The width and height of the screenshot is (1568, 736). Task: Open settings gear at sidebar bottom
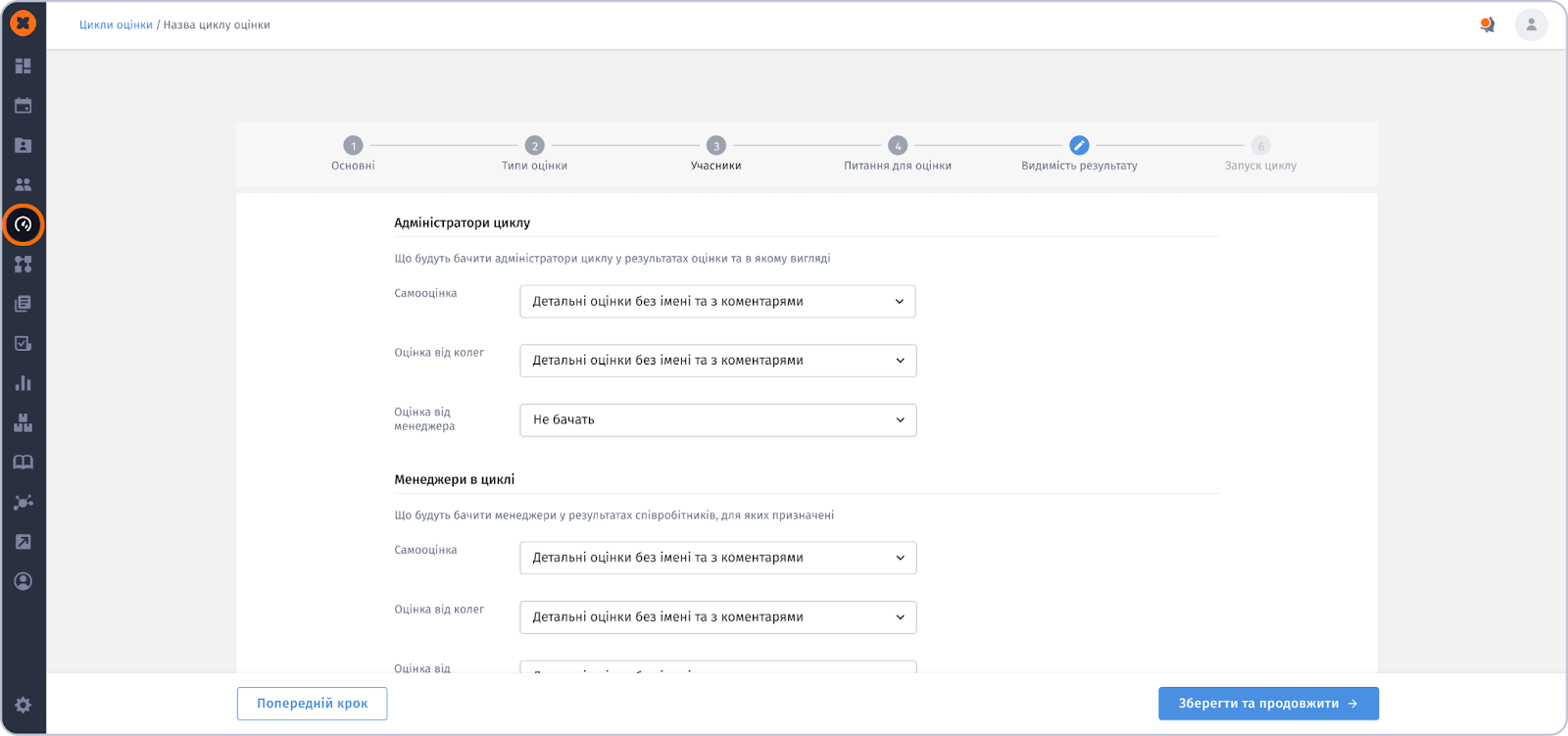tap(24, 705)
